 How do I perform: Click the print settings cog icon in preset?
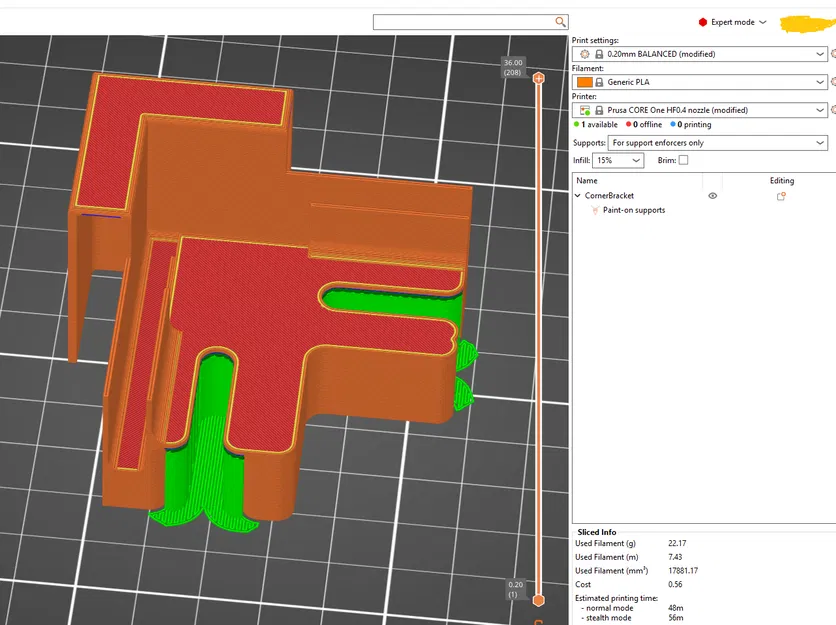pos(585,54)
